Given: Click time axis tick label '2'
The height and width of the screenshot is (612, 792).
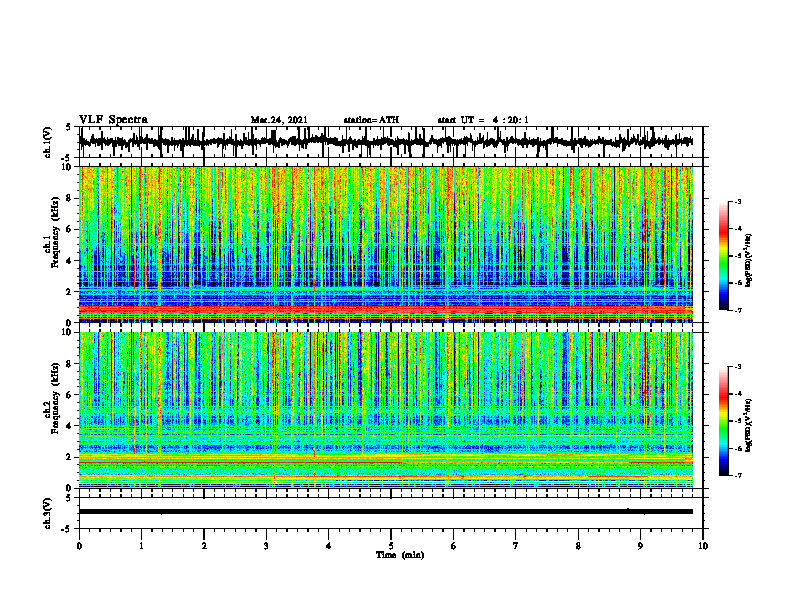Looking at the screenshot, I should click(x=204, y=546).
